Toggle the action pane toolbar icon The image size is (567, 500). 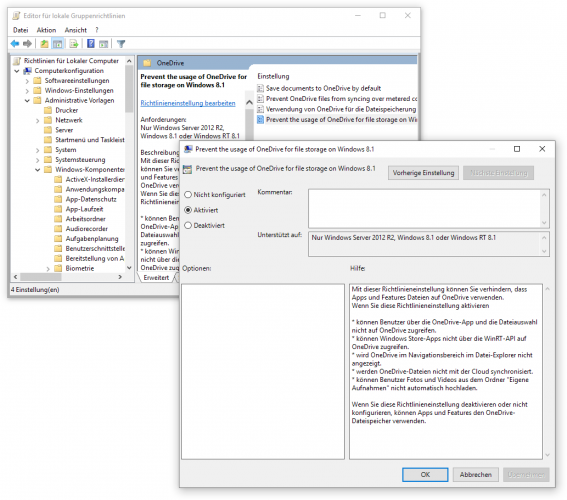tap(103, 44)
